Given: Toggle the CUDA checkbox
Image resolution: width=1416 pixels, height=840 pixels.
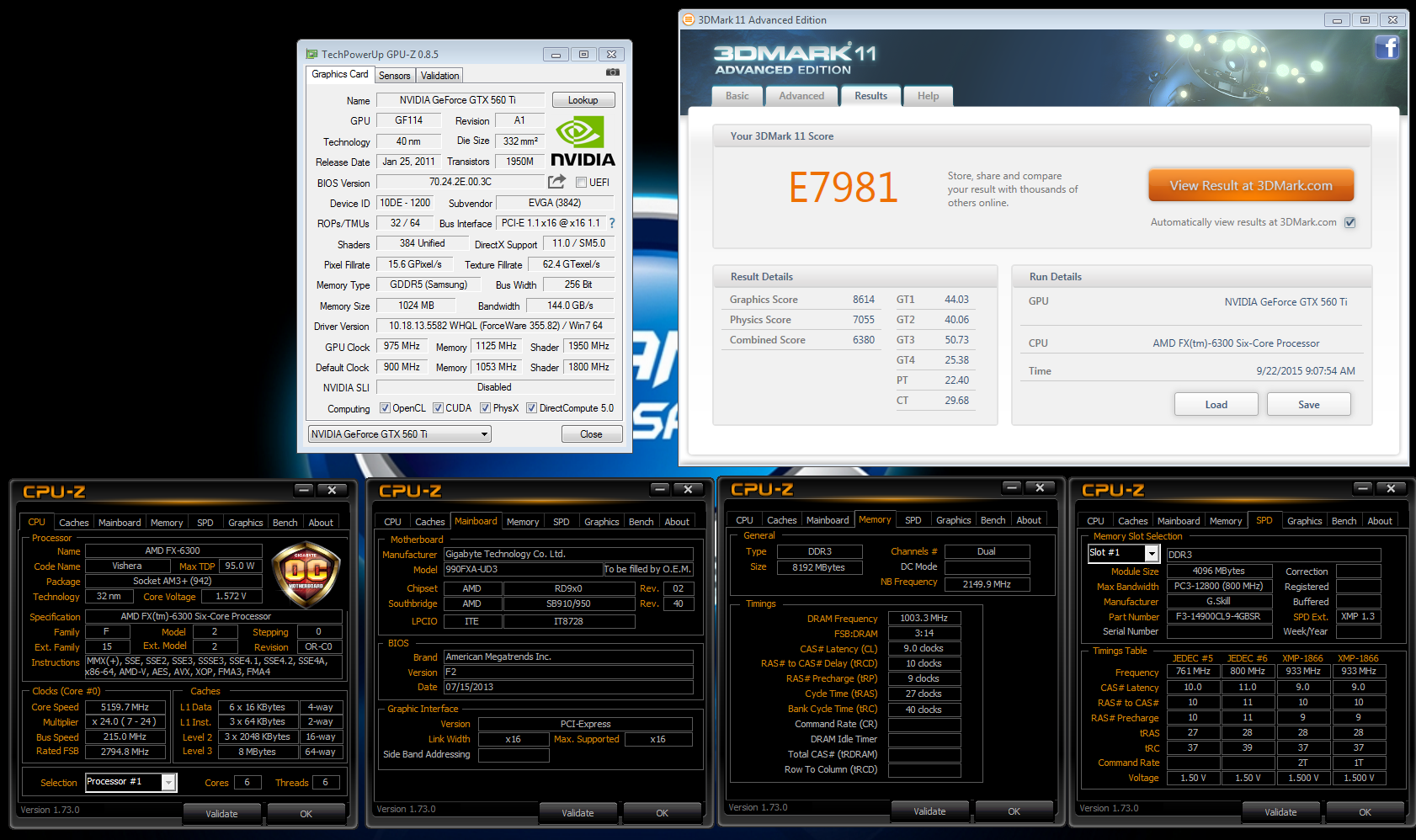Looking at the screenshot, I should pyautogui.click(x=438, y=408).
